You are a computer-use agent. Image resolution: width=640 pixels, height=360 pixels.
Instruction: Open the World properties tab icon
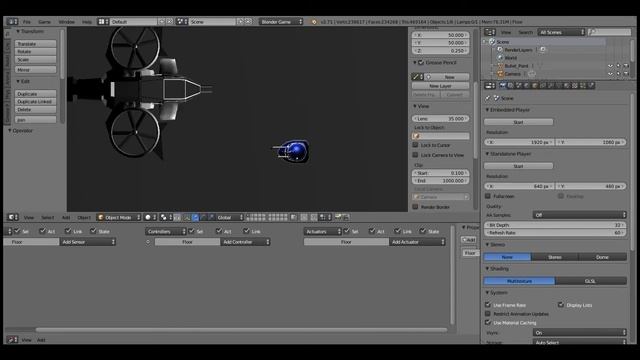pyautogui.click(x=527, y=85)
